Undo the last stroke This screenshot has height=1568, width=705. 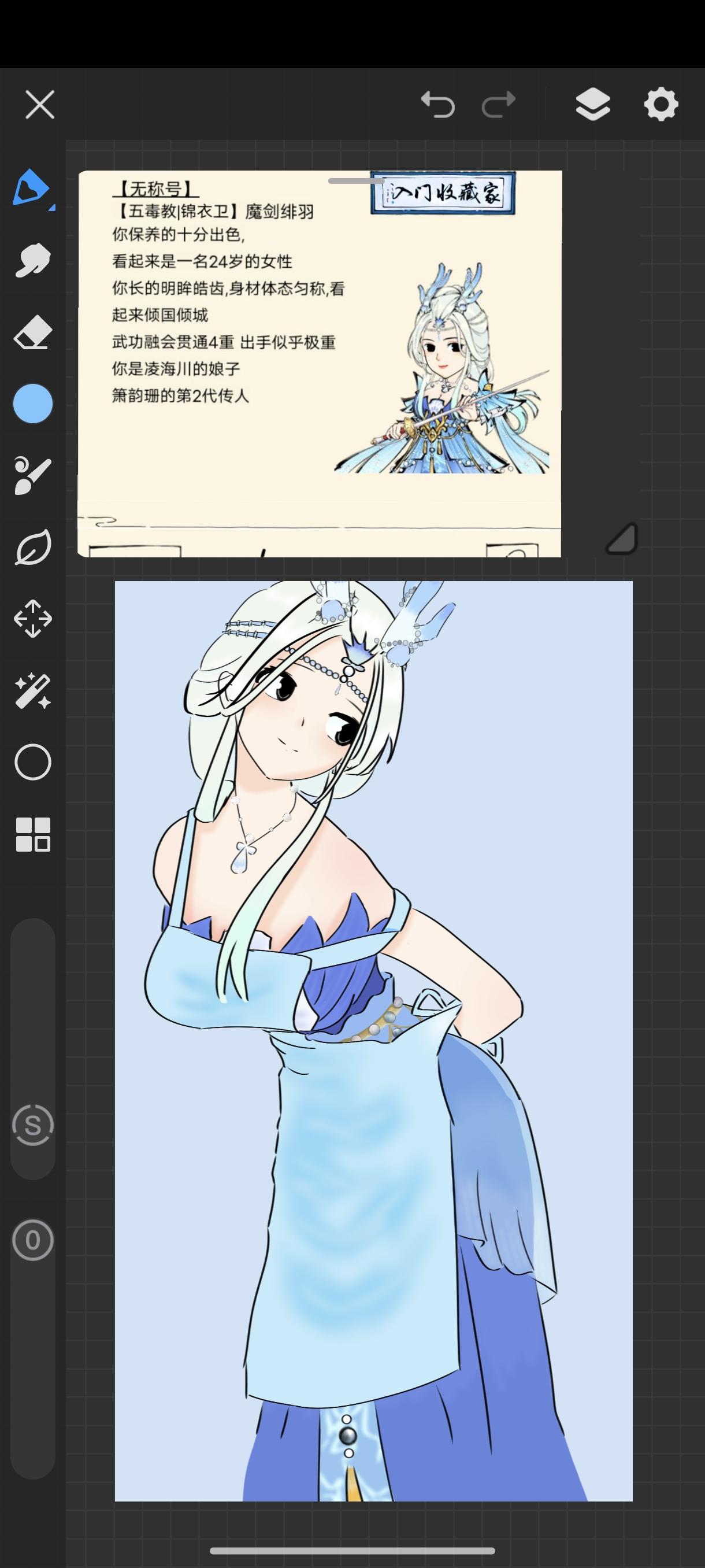(x=438, y=104)
